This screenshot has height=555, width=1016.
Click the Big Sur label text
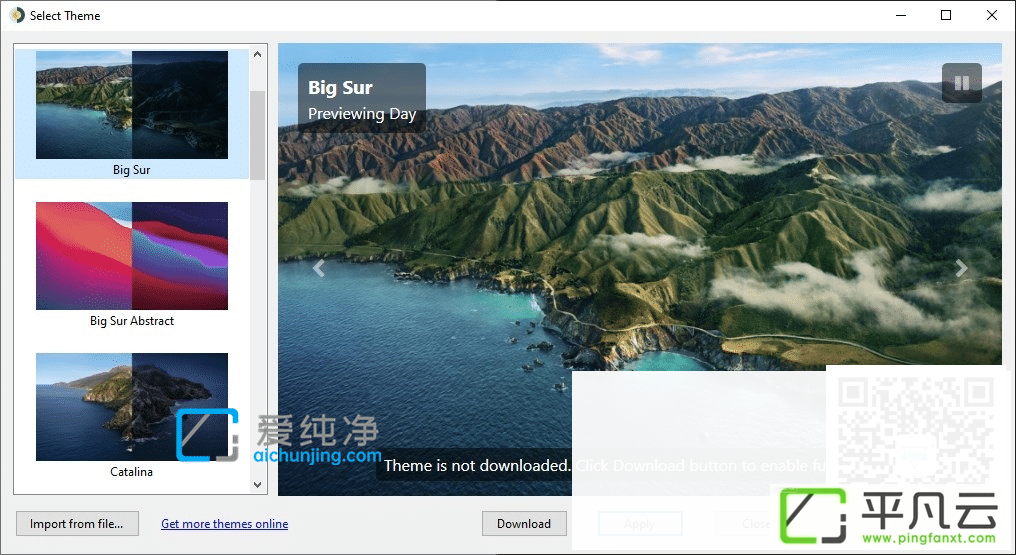132,170
